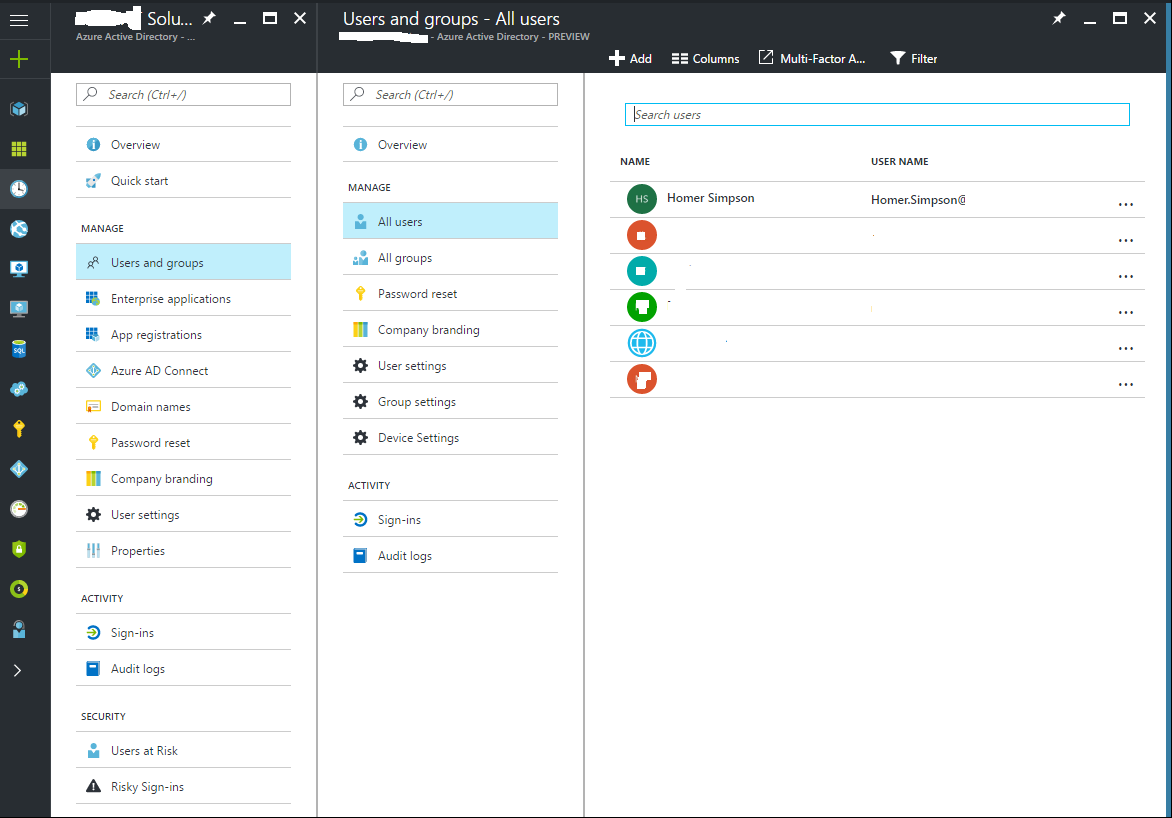Open the ellipsis menu for Homer Simpson
The width and height of the screenshot is (1172, 818).
point(1126,204)
